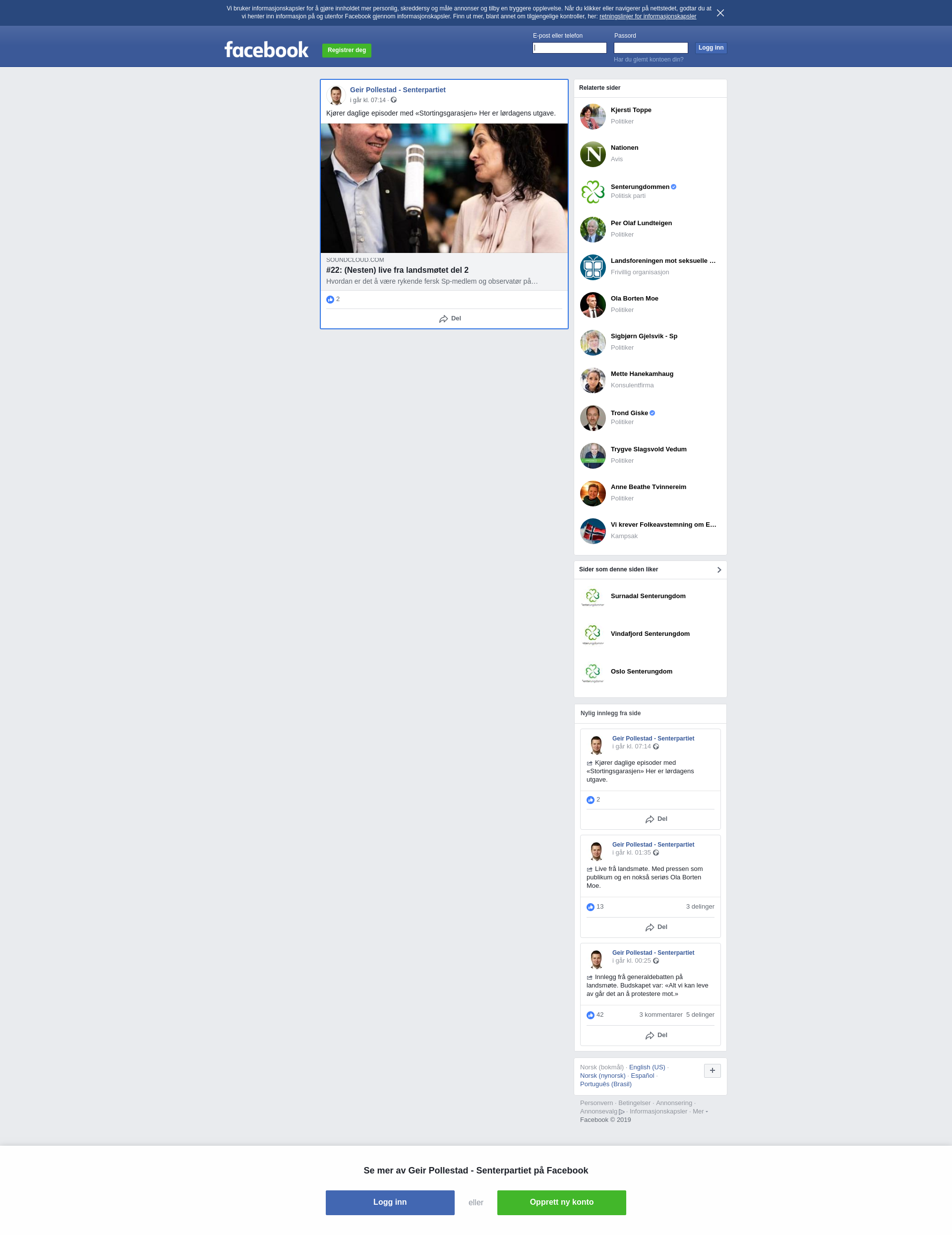Open Per Olaf Lundteigen avatar
This screenshot has height=1235, width=952.
pos(593,230)
